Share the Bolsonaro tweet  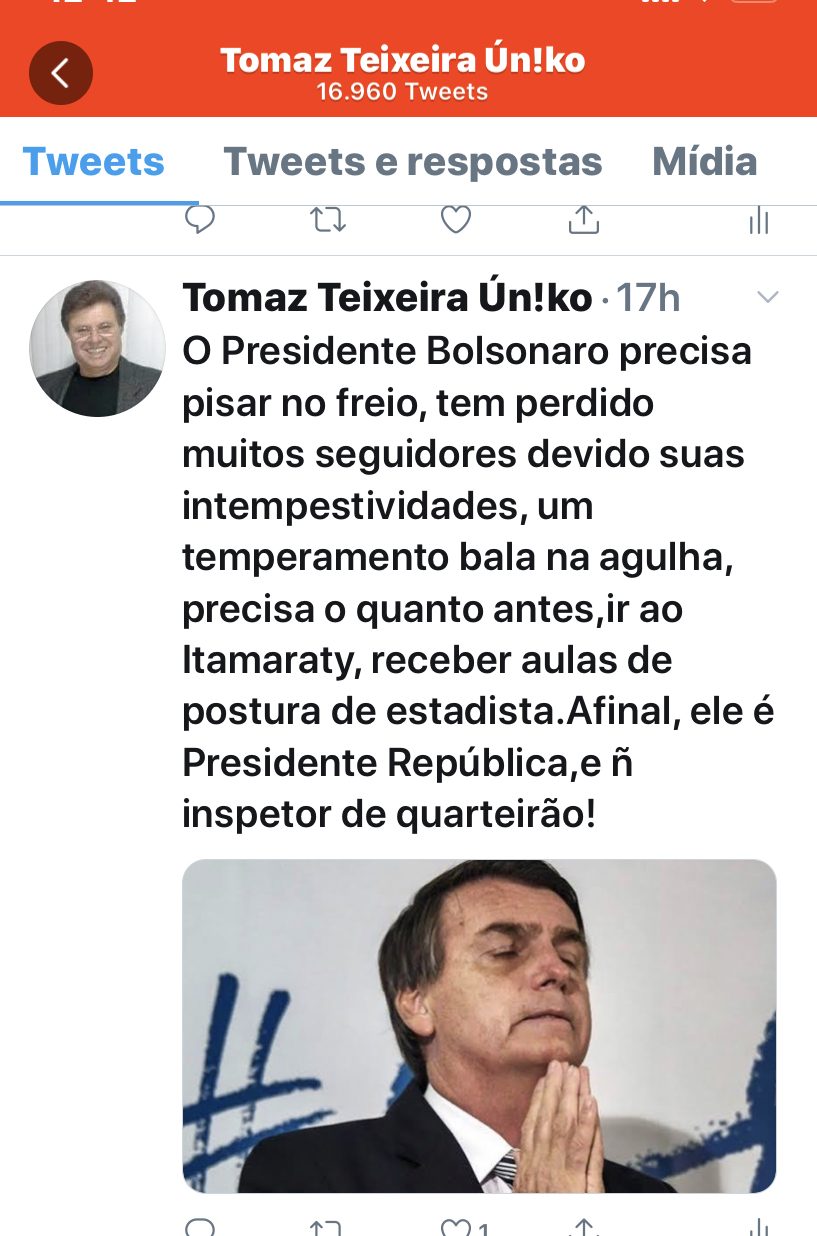tap(583, 1227)
